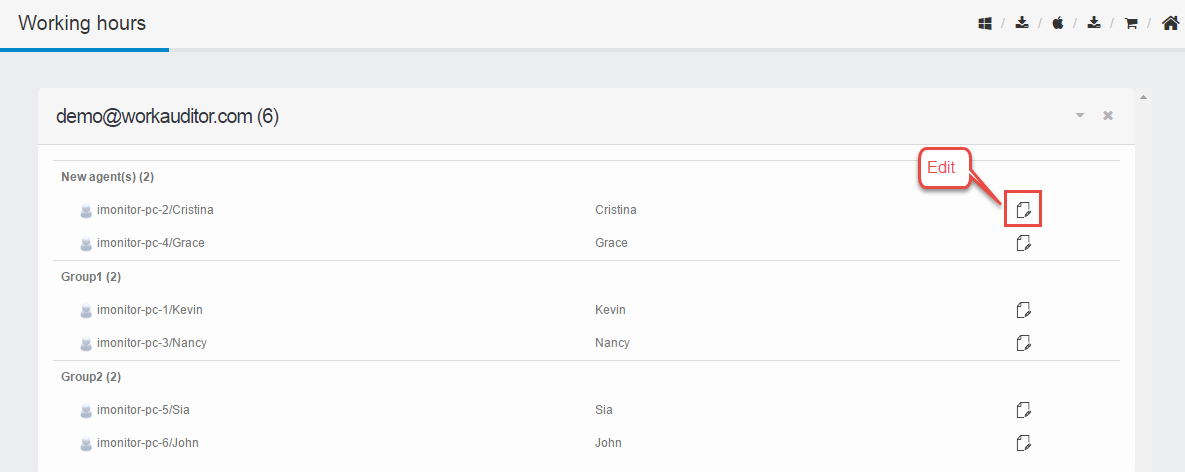Collapse the demo@workauditor.com panel
The width and height of the screenshot is (1185, 472).
(1080, 116)
